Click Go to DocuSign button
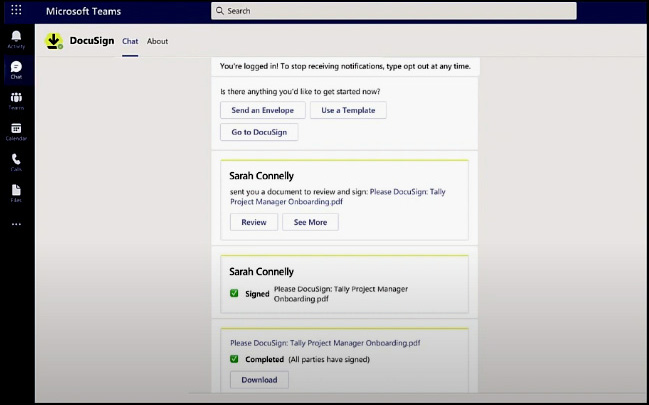Viewport: 649px width, 405px height. click(x=259, y=132)
